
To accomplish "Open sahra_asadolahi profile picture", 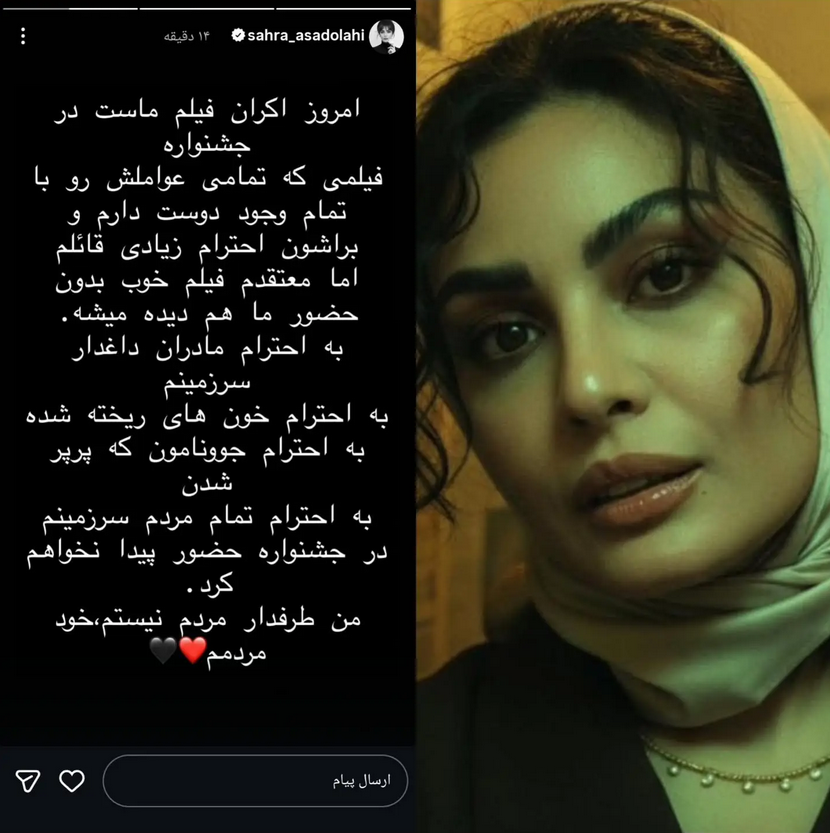I will click(x=386, y=37).
